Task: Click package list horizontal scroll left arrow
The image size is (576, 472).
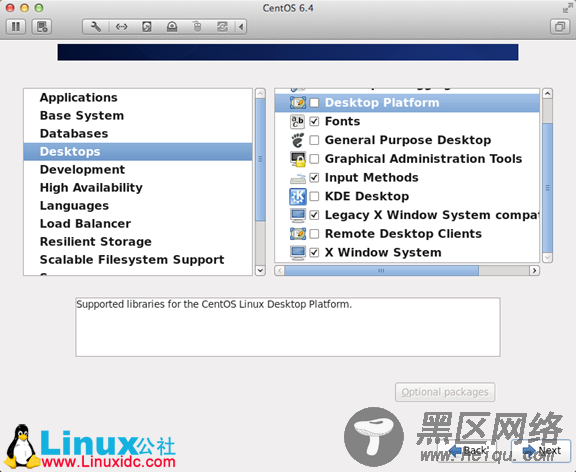Action: [x=280, y=271]
